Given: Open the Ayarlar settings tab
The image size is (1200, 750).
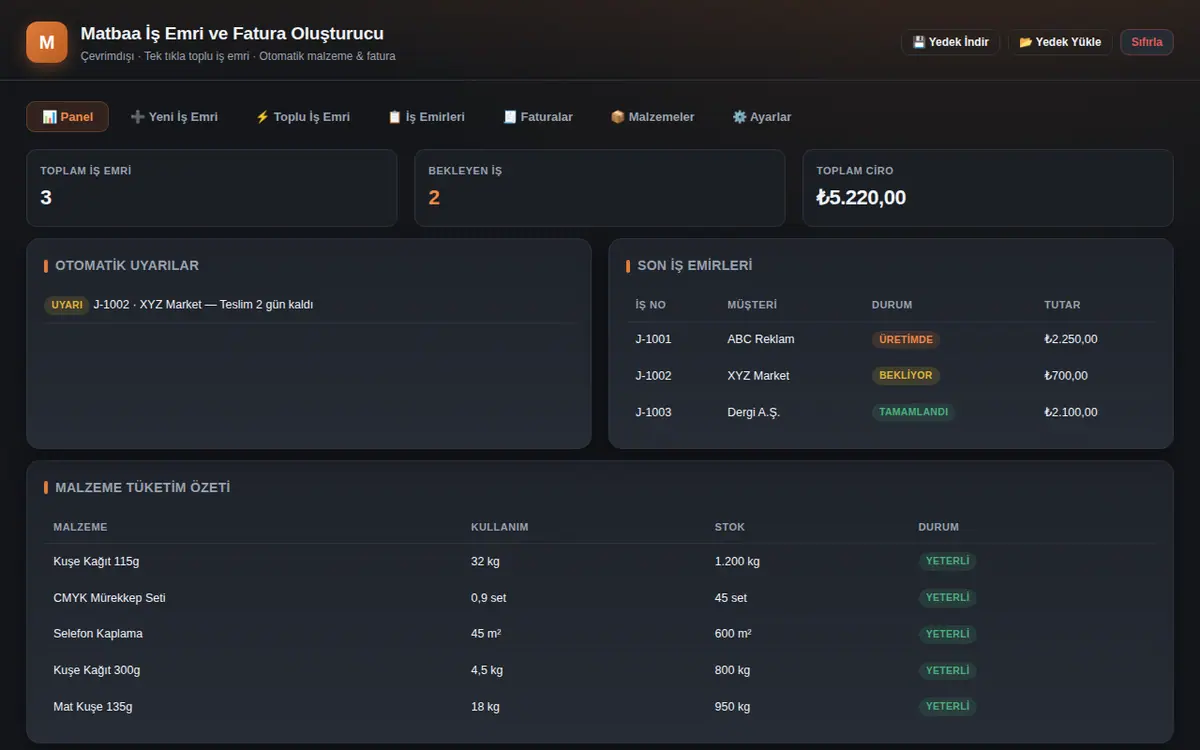Looking at the screenshot, I should click(762, 117).
